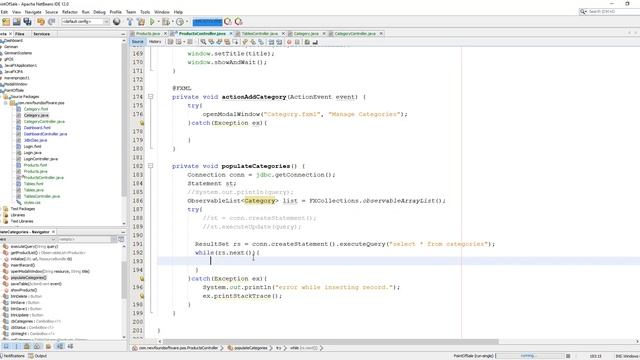Click the last chart icon in editor toolbar

tap(315, 42)
